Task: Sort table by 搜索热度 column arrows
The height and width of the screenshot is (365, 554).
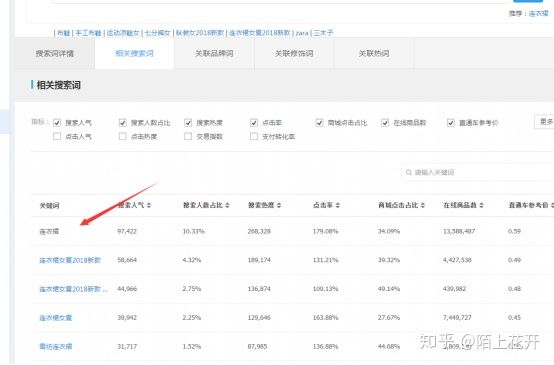Action: click(x=279, y=205)
